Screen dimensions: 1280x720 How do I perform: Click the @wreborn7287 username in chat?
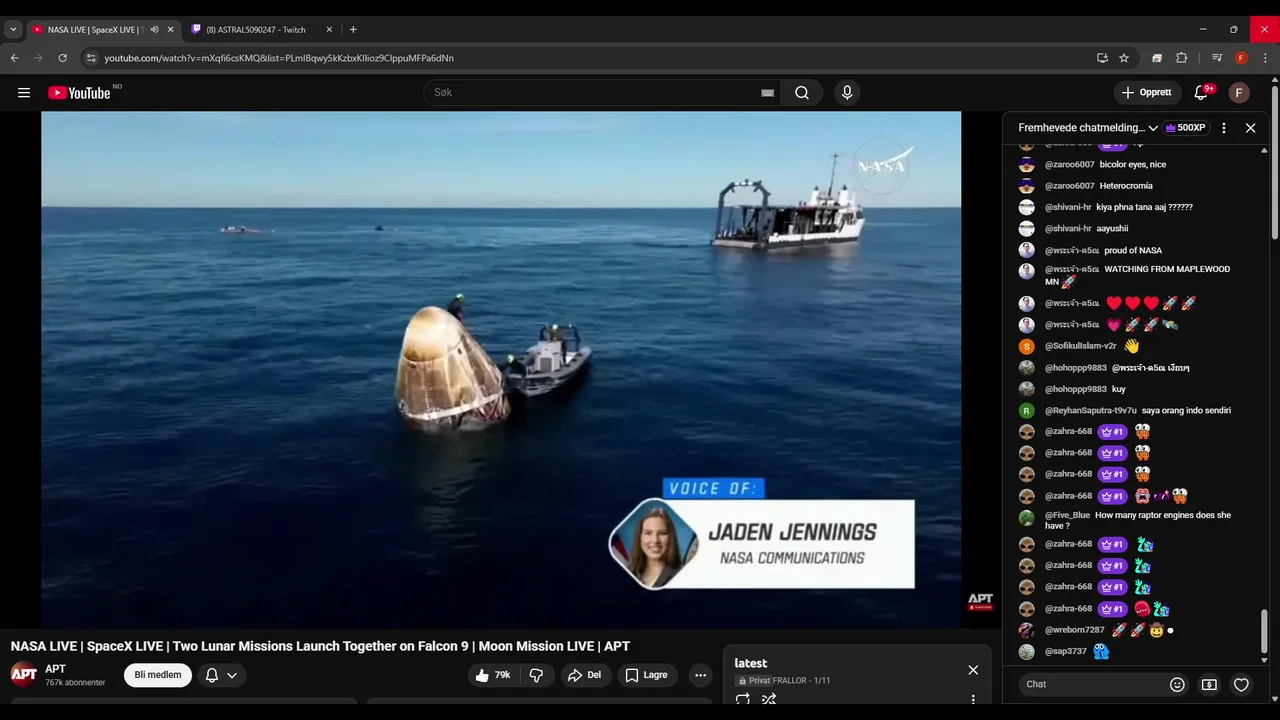pos(1075,630)
